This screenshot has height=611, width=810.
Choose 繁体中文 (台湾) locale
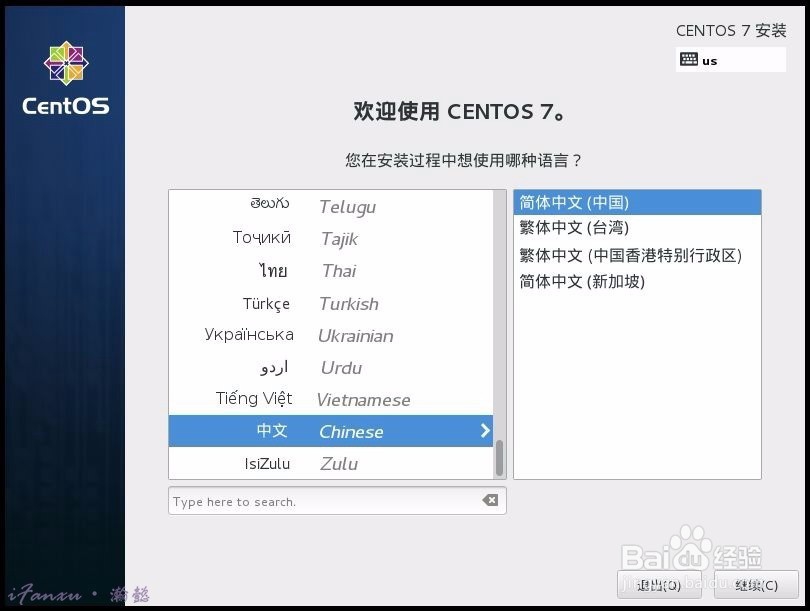point(637,227)
